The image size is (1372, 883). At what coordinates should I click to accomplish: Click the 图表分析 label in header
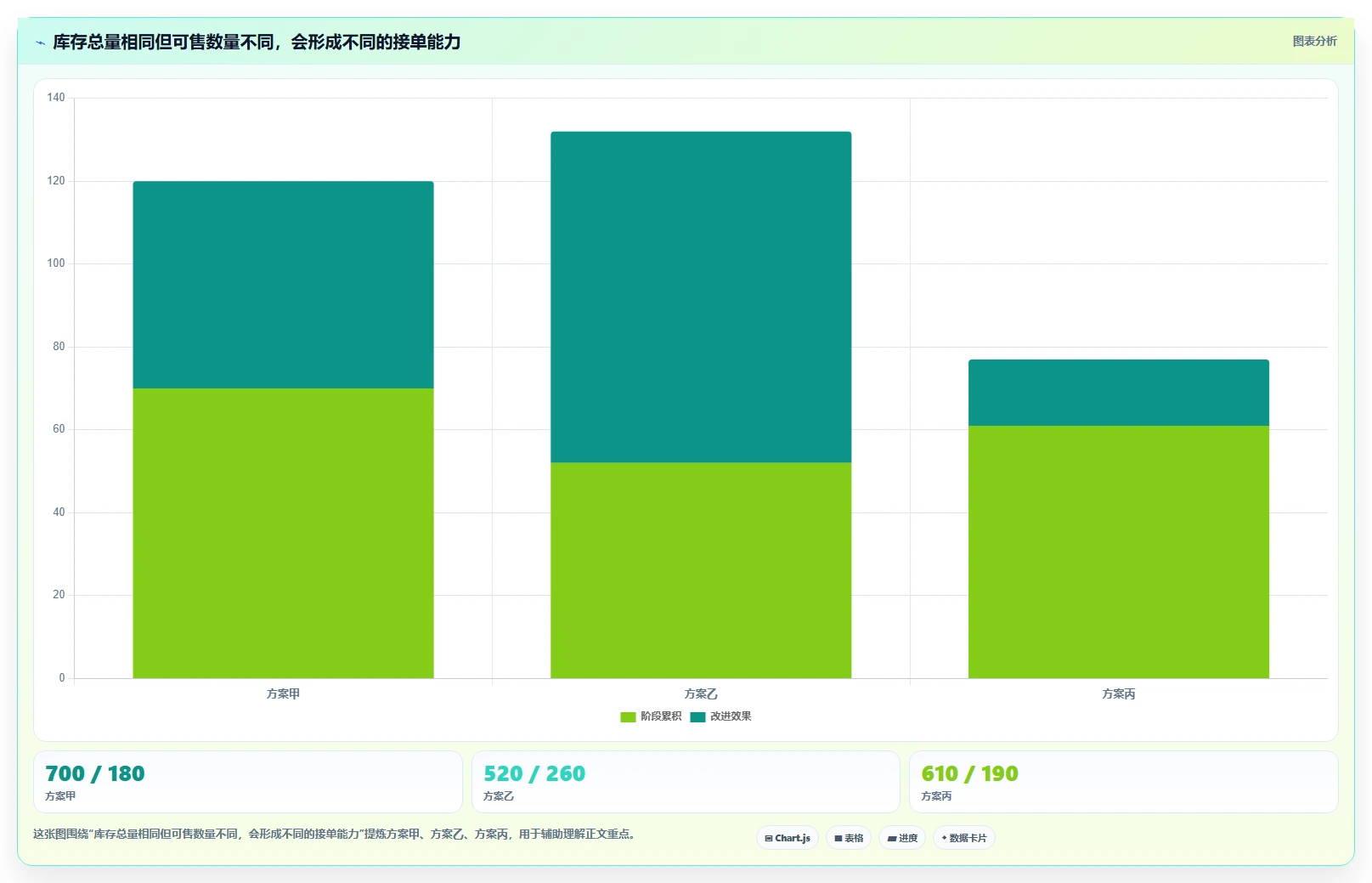1314,41
